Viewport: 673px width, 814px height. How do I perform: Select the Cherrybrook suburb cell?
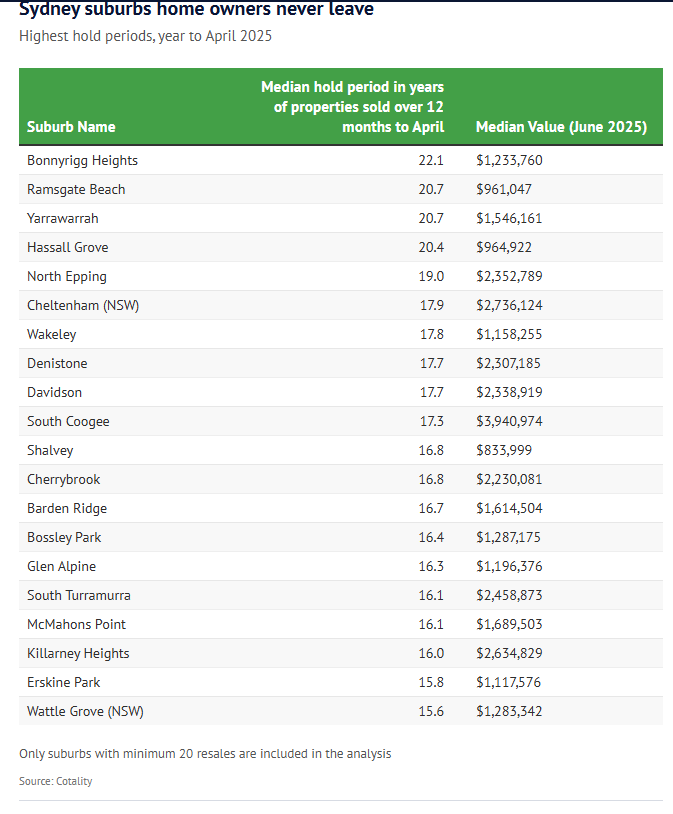[64, 479]
